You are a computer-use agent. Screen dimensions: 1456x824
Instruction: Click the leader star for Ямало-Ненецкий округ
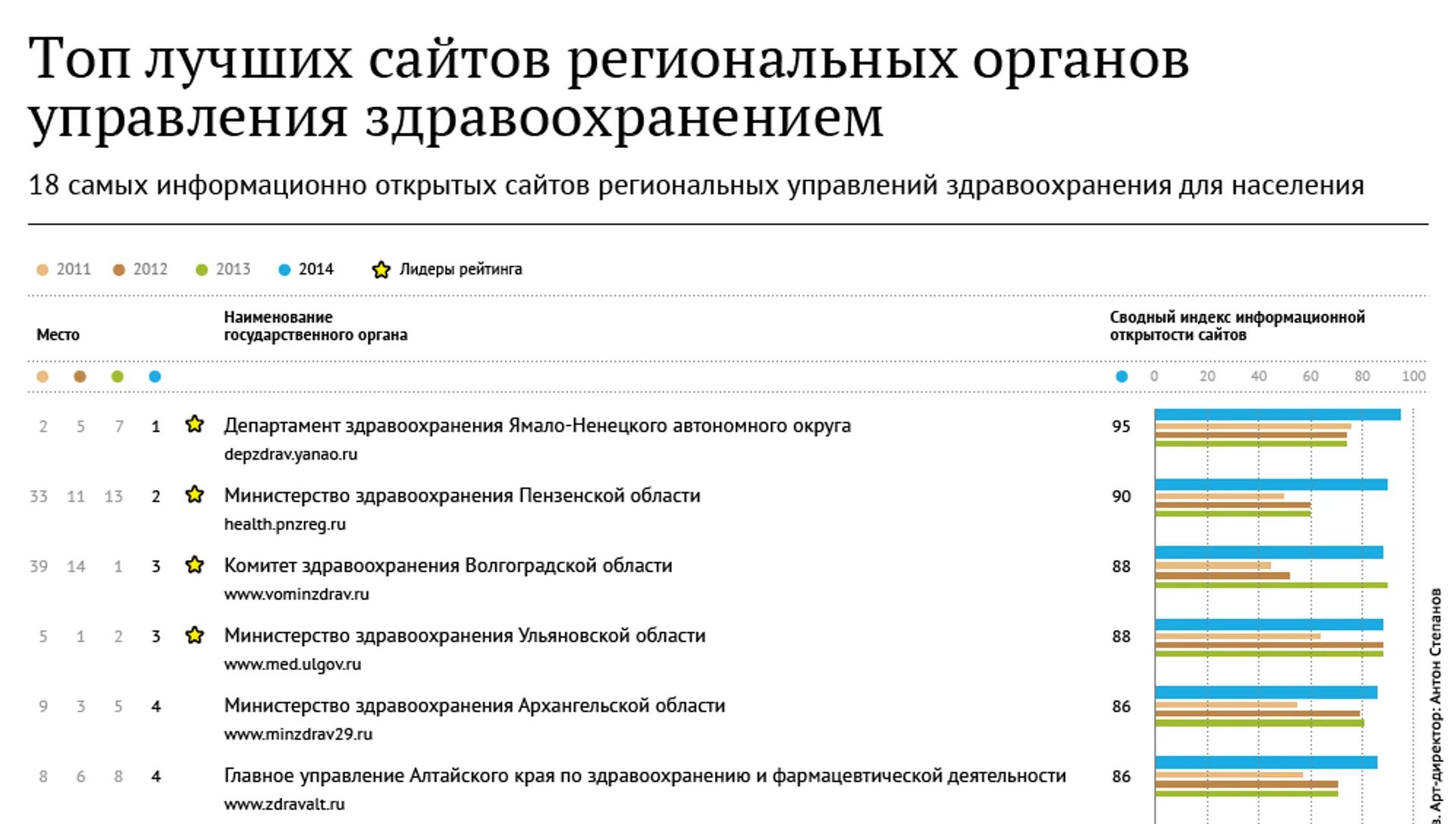[x=195, y=424]
